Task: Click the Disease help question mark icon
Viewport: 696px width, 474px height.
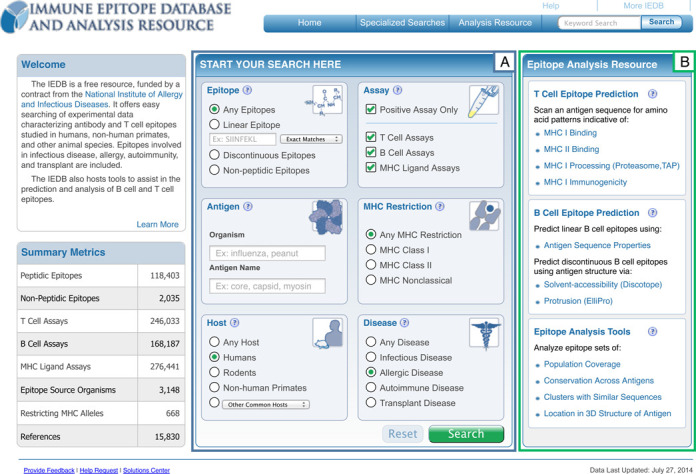Action: 405,323
